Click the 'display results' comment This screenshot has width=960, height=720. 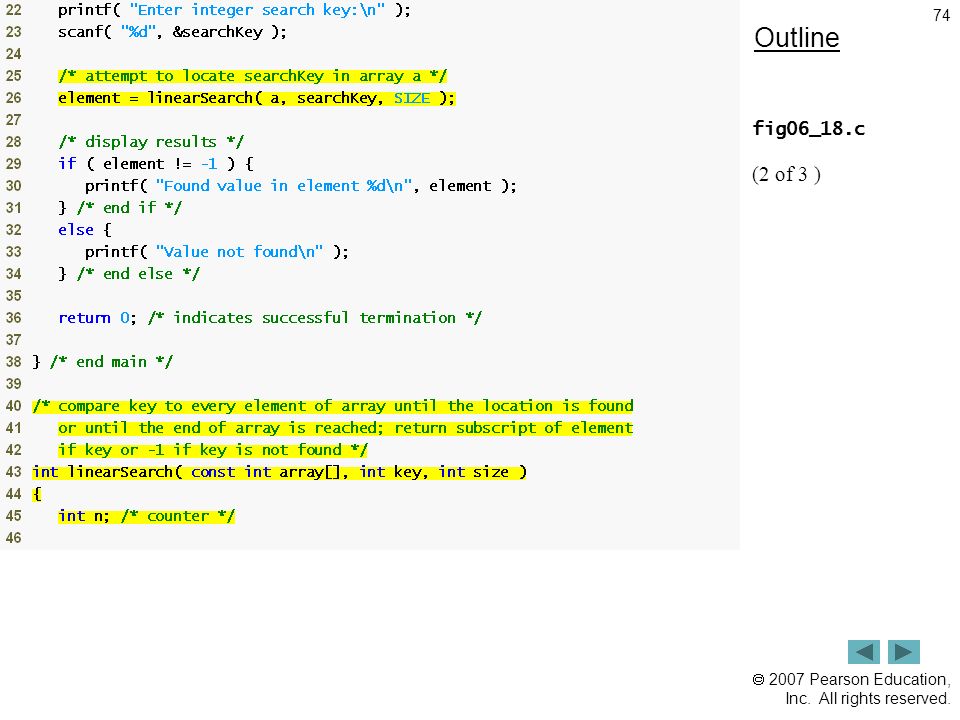(x=151, y=142)
